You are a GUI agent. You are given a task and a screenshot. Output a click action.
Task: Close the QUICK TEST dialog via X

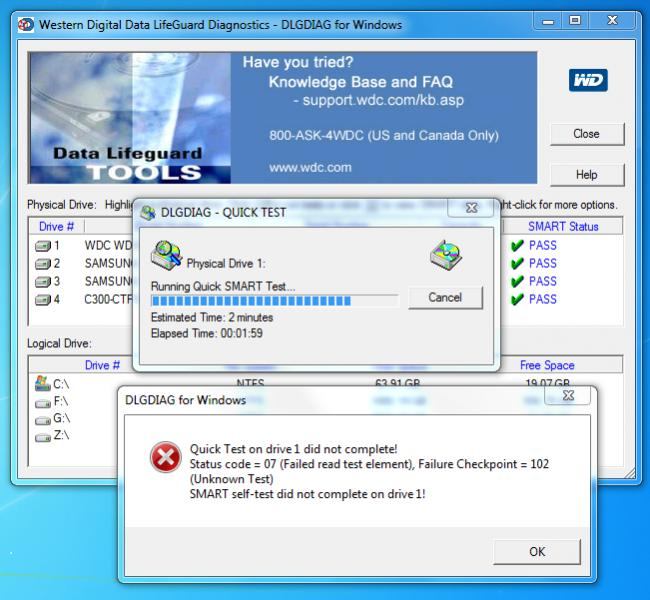coord(471,208)
